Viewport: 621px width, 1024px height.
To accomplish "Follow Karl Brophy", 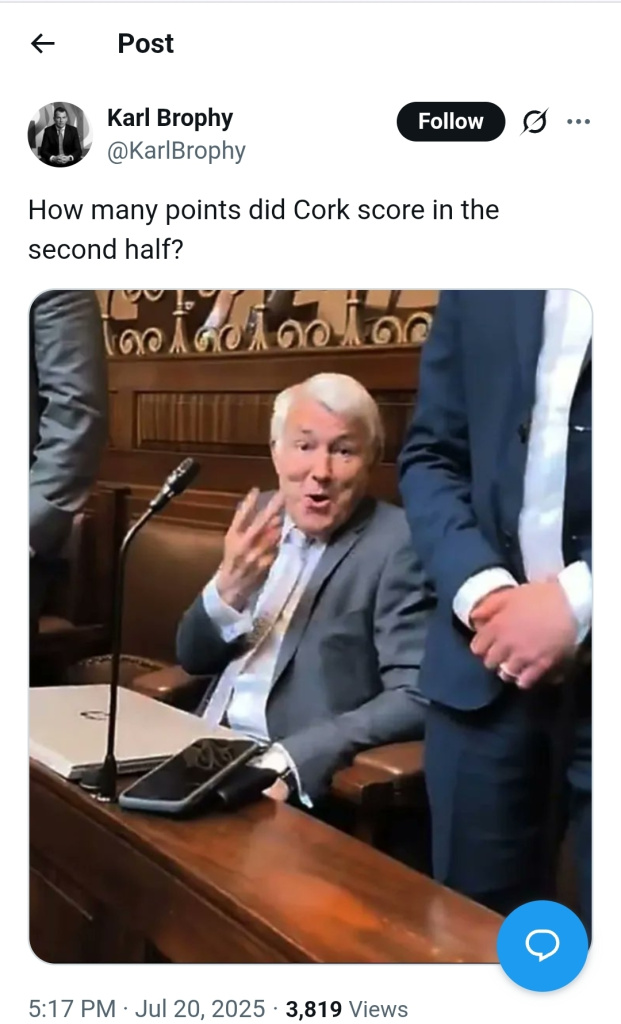I will coord(451,121).
